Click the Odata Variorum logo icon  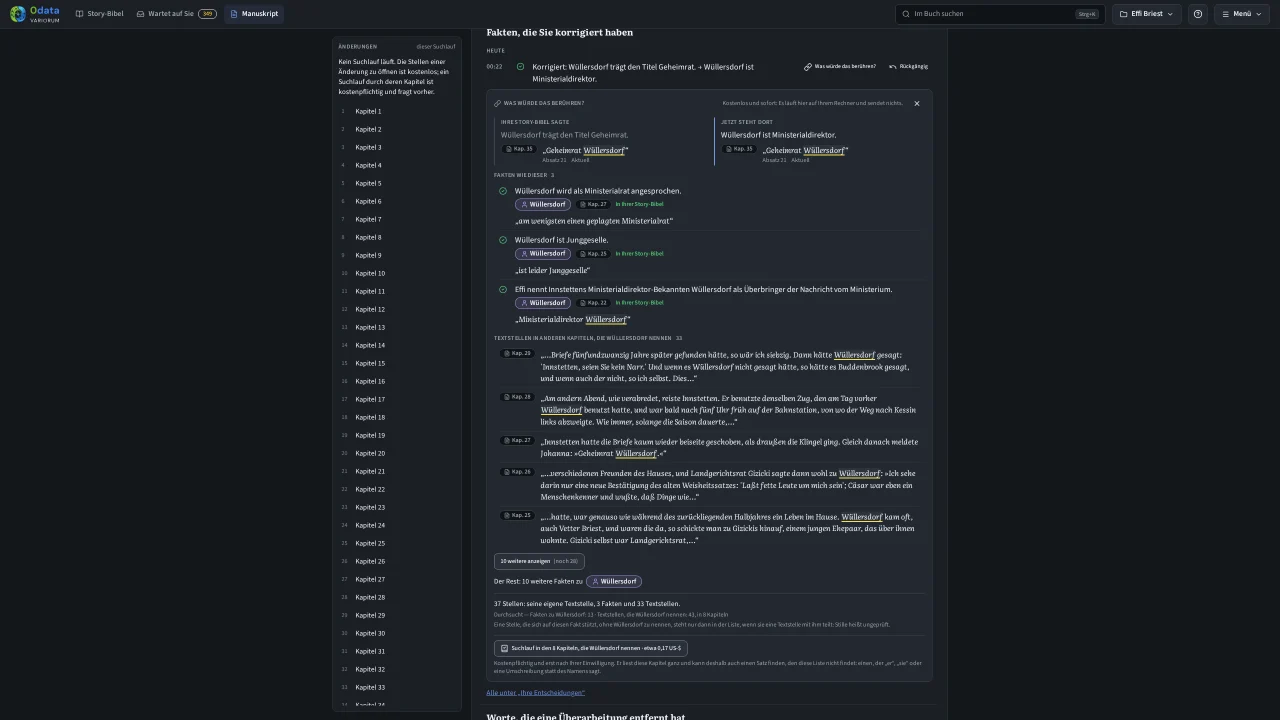(18, 14)
